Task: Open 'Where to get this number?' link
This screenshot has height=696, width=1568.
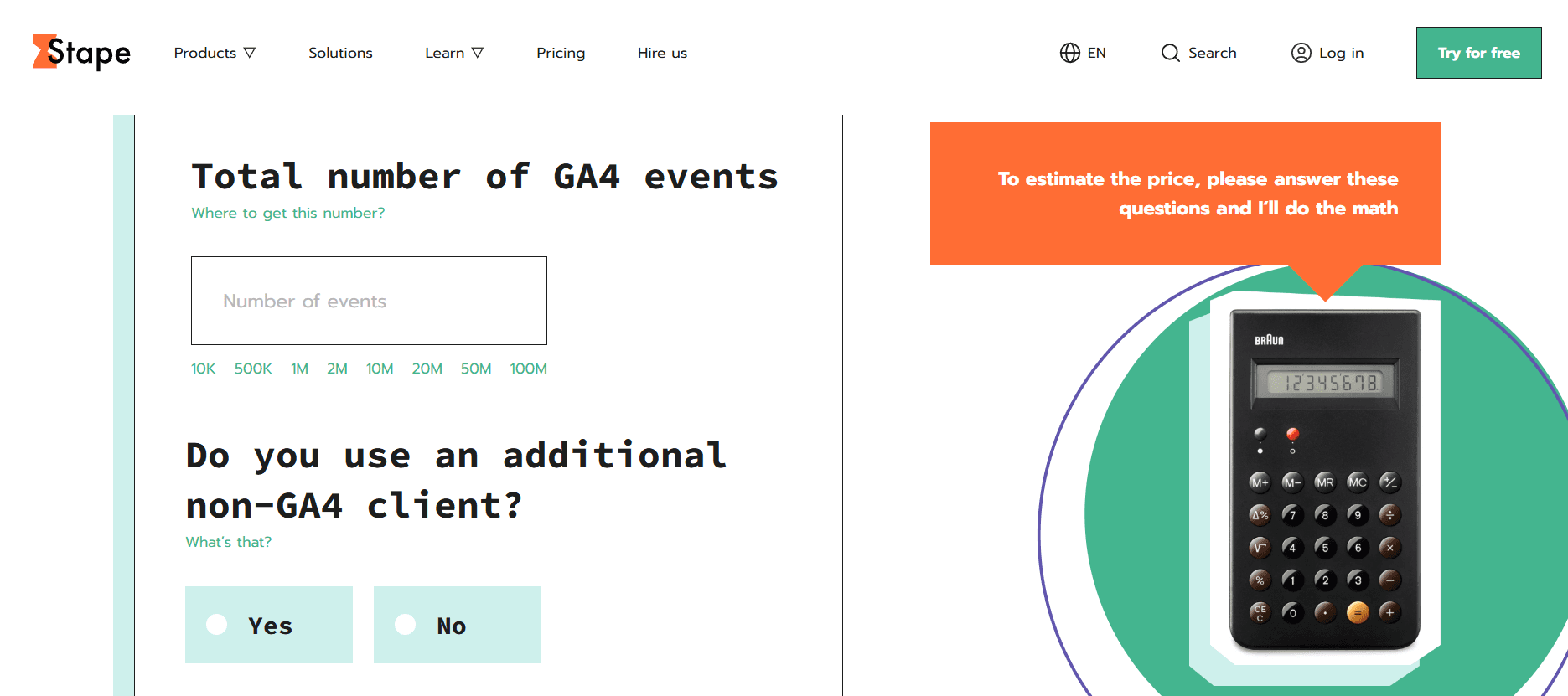Action: coord(288,213)
